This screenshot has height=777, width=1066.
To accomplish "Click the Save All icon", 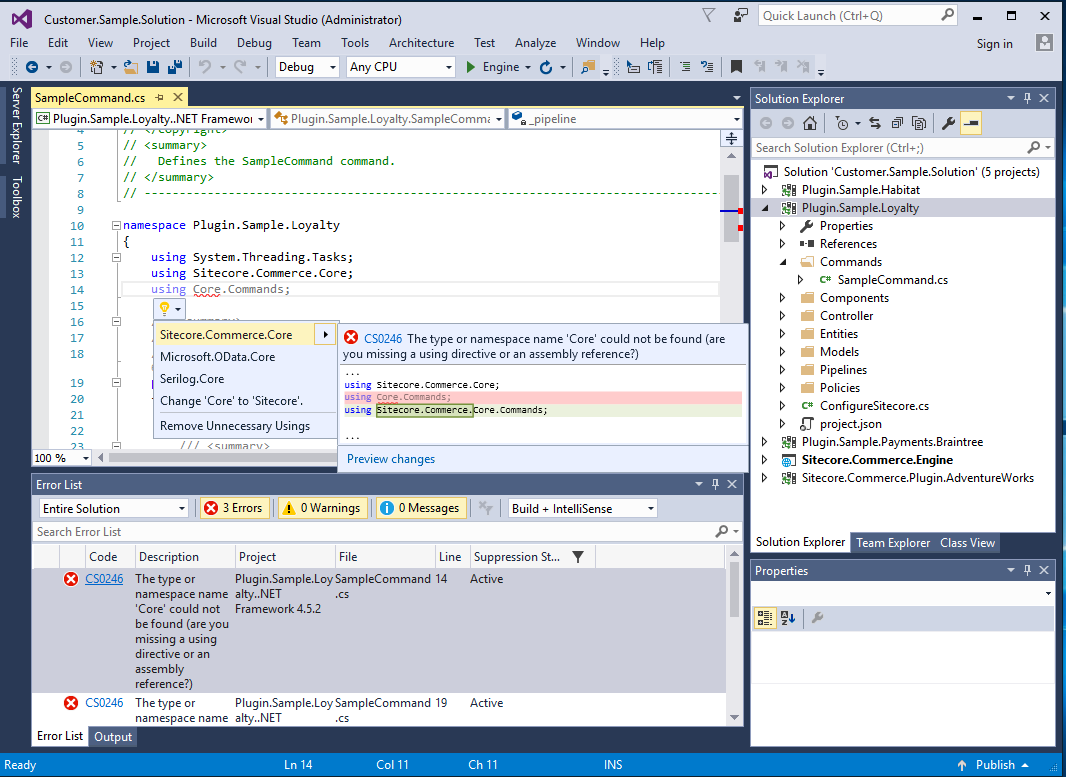I will pos(175,67).
